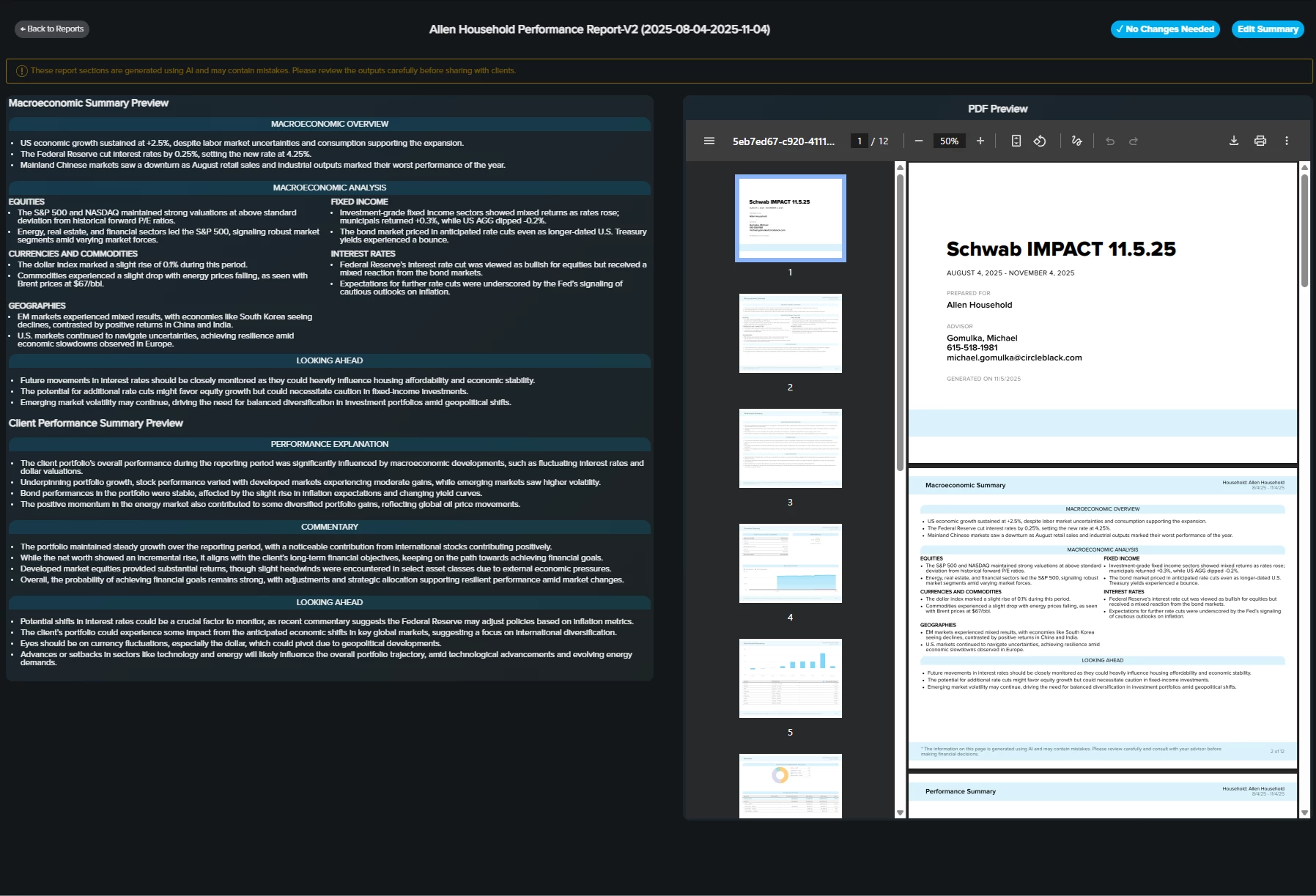Click the undo icon in PDF toolbar
This screenshot has height=896, width=1316.
click(x=1110, y=141)
